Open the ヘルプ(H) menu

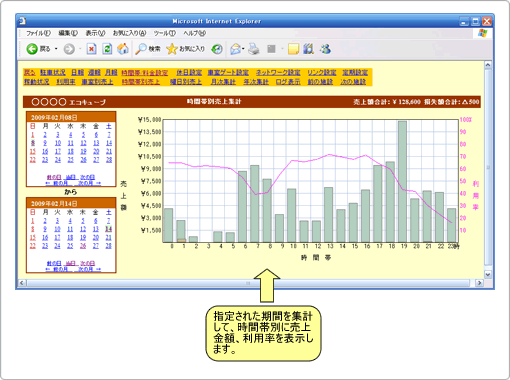194,33
